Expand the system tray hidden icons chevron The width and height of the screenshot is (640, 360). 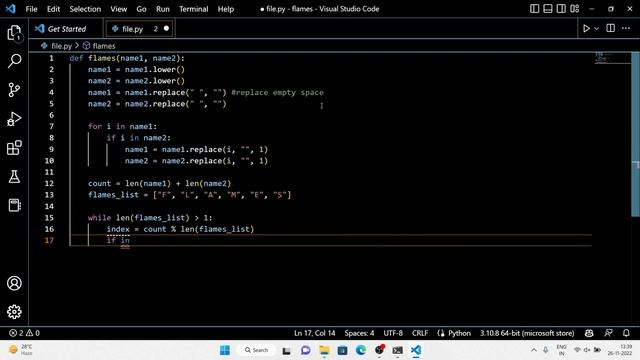point(533,350)
